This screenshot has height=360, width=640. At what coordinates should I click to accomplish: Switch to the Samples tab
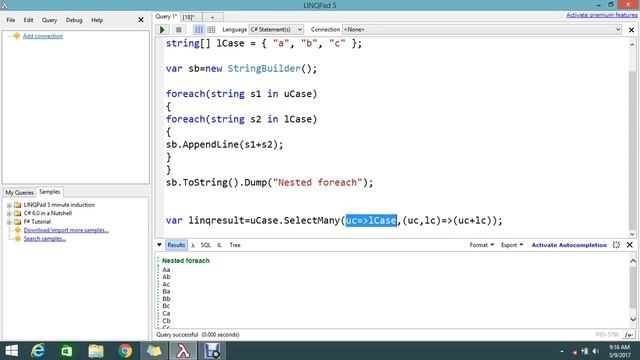49,191
